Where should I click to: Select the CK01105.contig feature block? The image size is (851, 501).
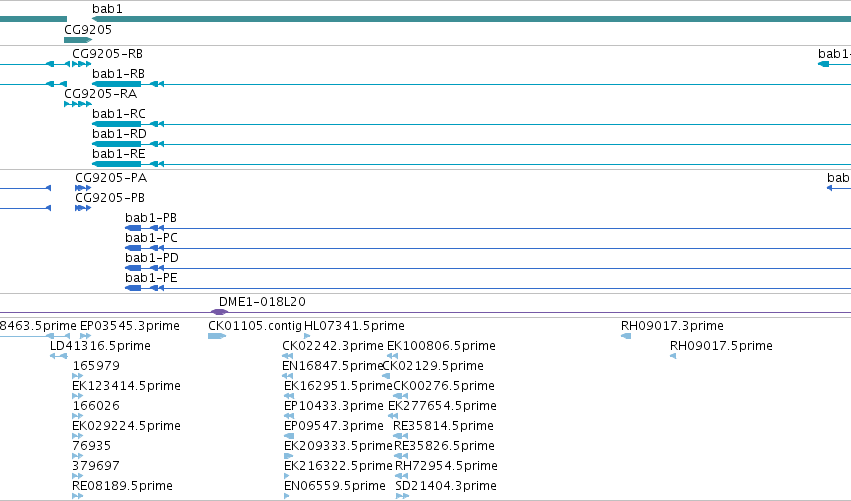pos(217,336)
